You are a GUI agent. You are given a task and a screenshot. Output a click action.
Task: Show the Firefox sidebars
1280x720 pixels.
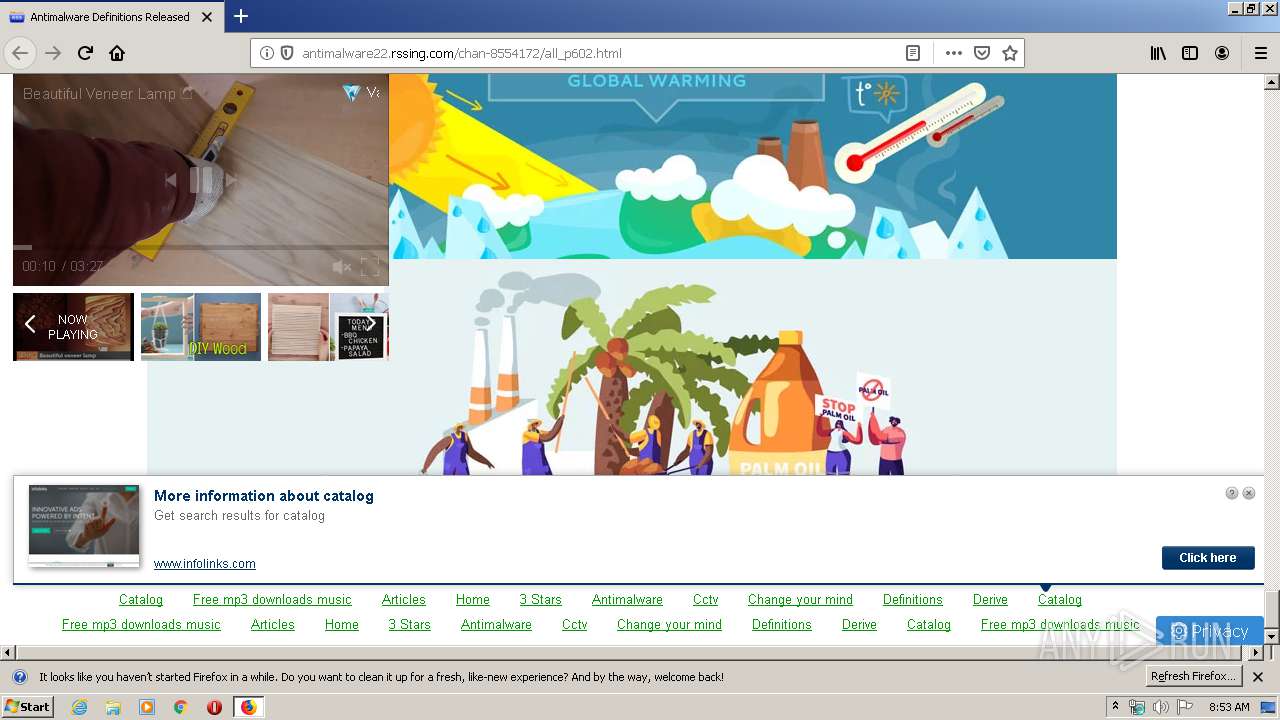click(x=1190, y=53)
